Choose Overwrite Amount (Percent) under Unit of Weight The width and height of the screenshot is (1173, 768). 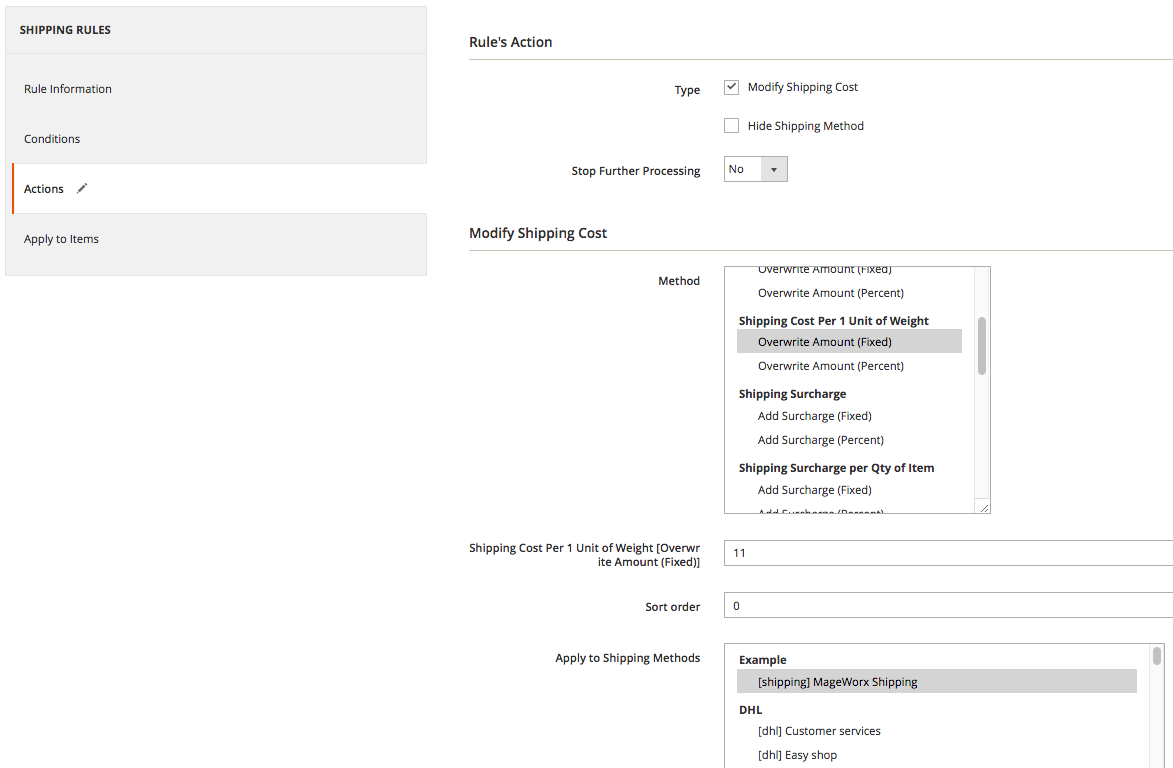(x=830, y=366)
